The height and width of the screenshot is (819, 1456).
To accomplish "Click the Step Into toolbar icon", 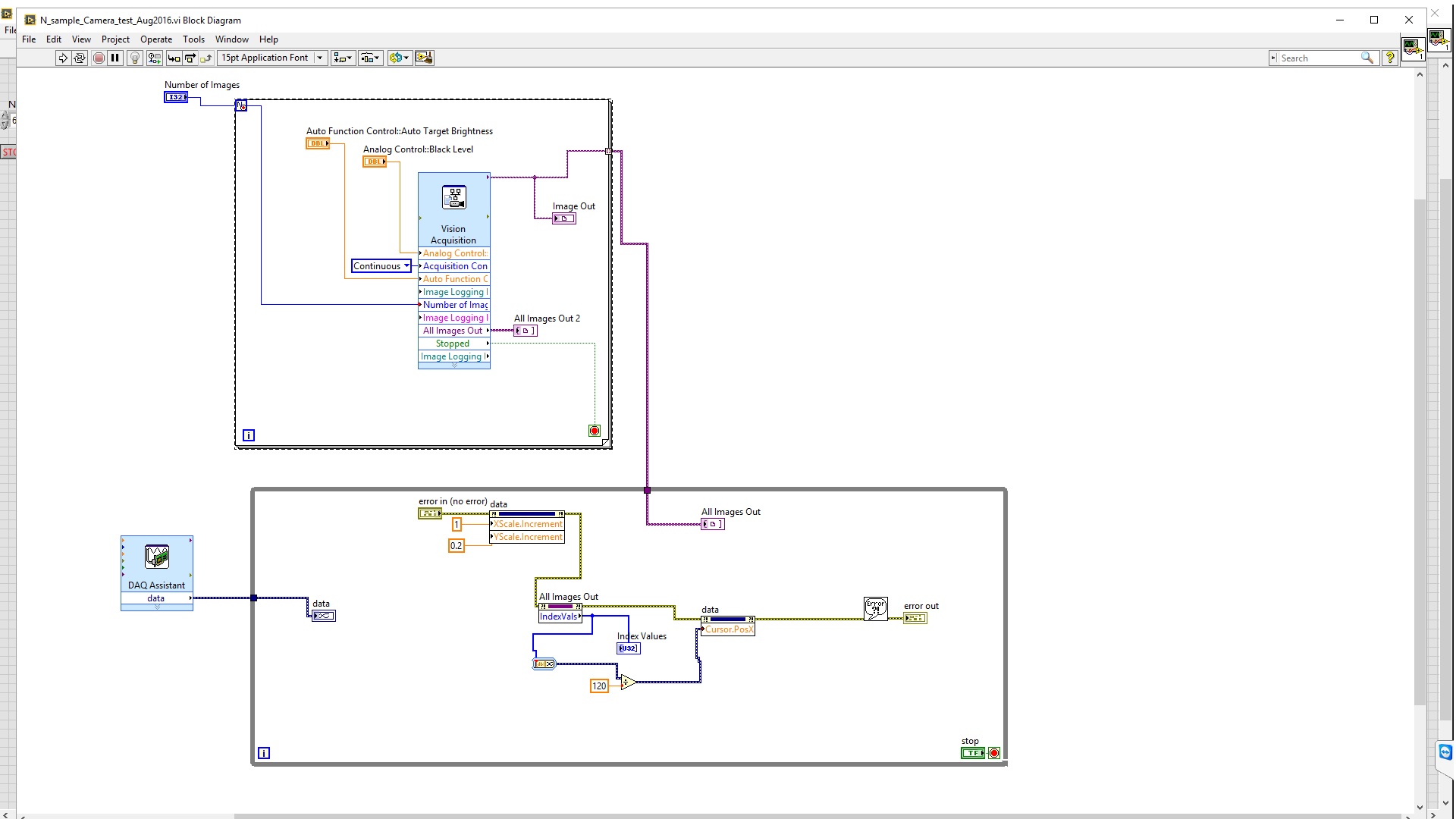I will click(174, 58).
